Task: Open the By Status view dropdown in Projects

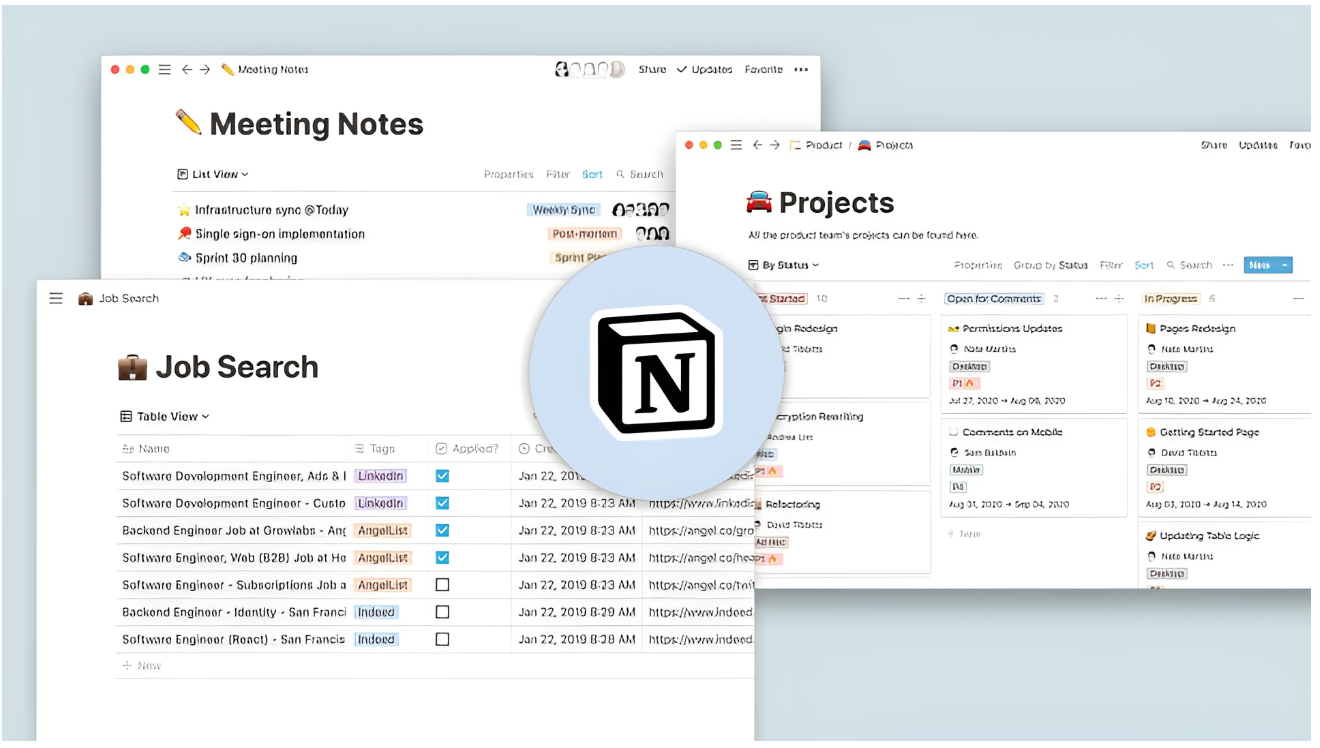Action: [783, 265]
